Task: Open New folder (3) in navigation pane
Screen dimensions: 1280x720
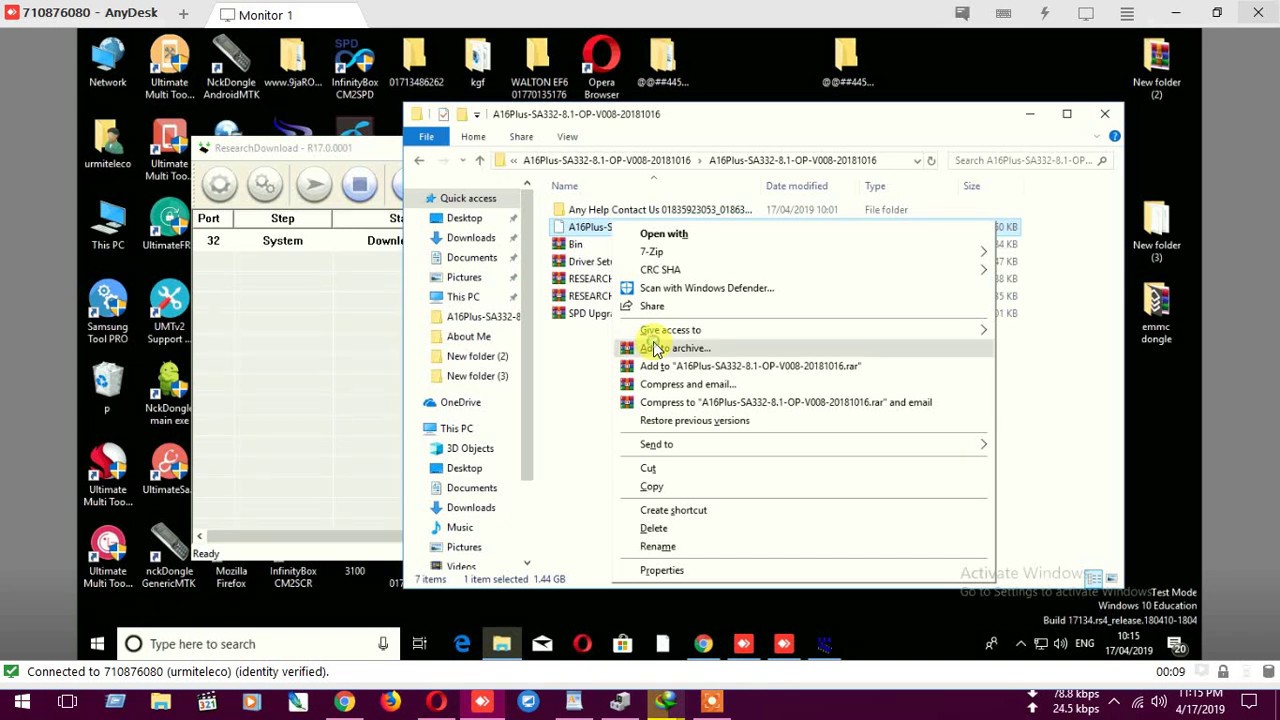Action: tap(477, 376)
